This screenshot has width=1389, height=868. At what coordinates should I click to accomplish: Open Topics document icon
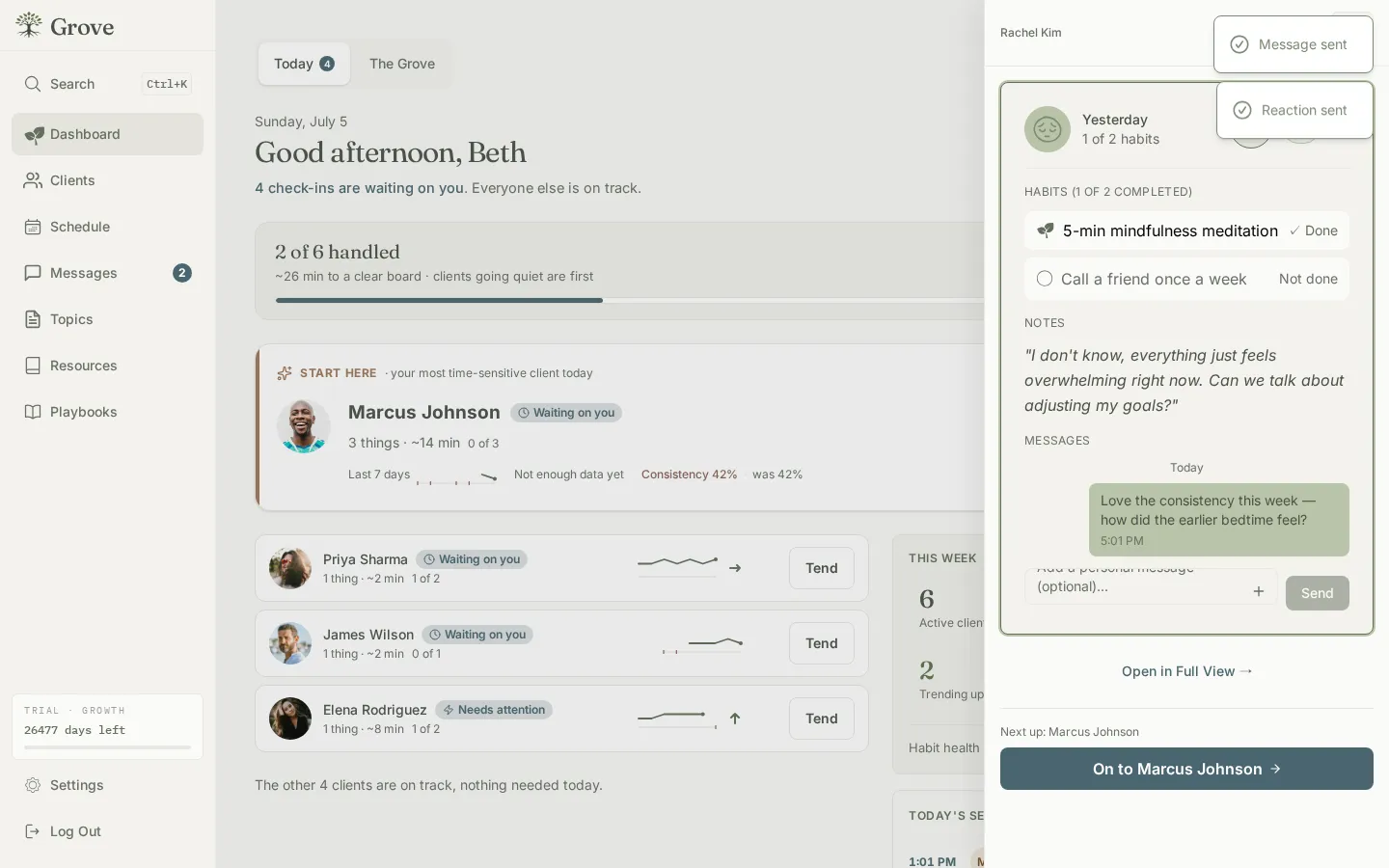coord(33,319)
